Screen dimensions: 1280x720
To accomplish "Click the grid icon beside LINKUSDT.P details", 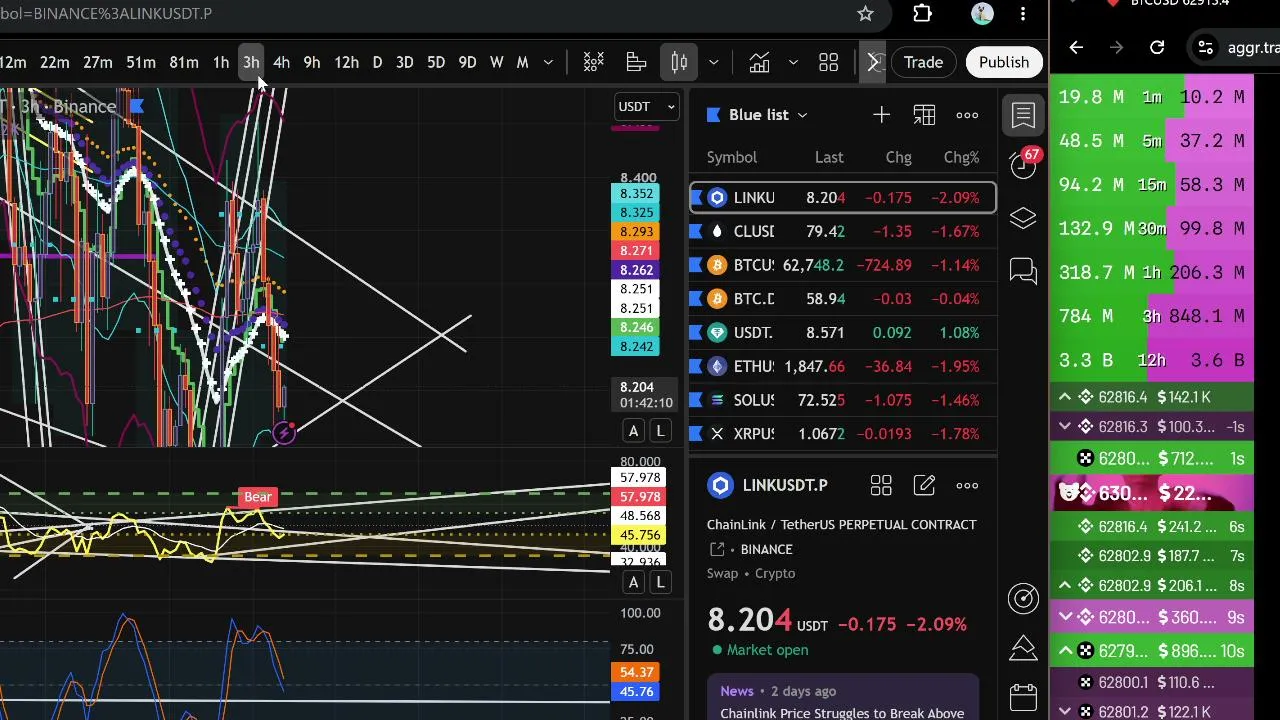I will coord(881,485).
